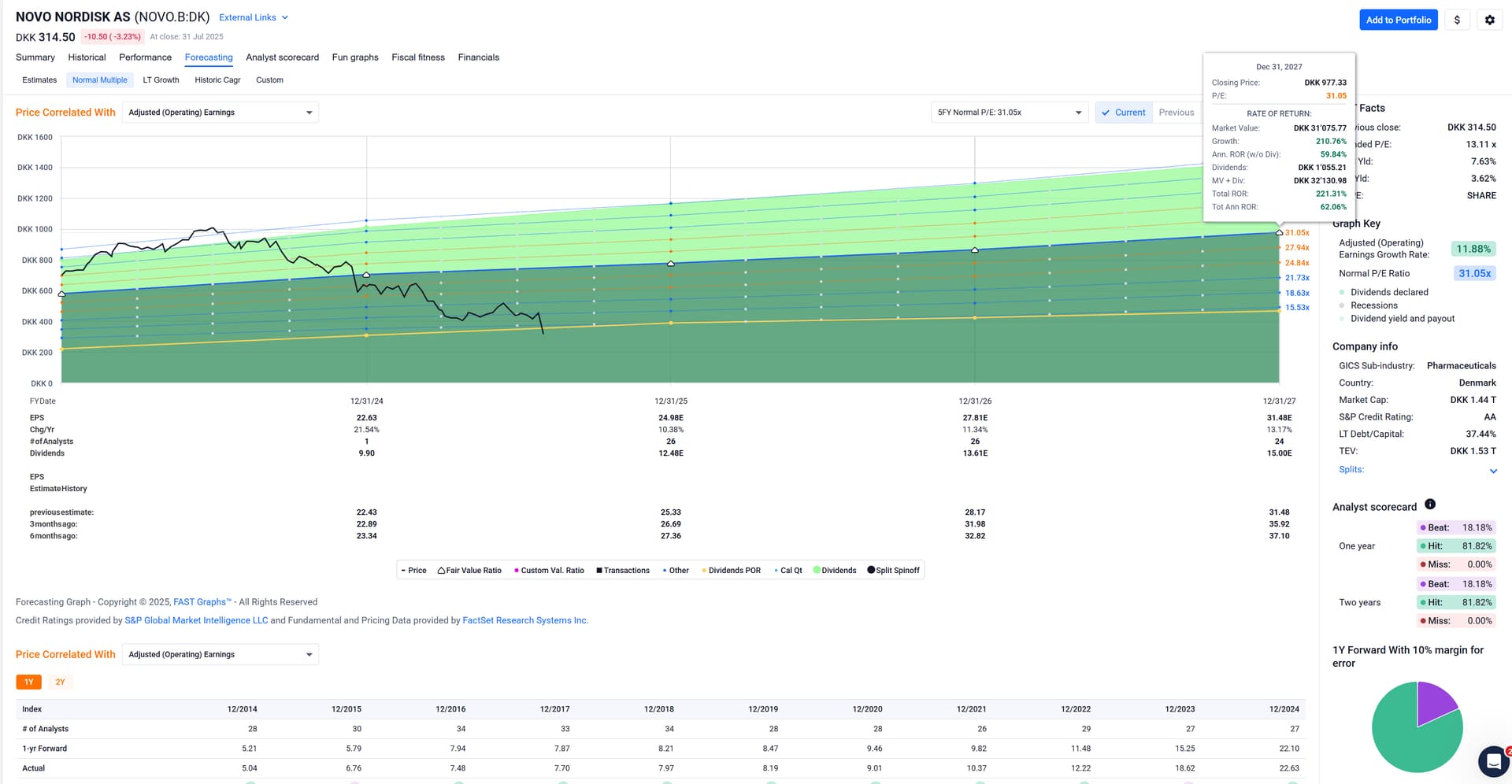The width and height of the screenshot is (1512, 784).
Task: Open the Financials tab
Action: pyautogui.click(x=479, y=57)
